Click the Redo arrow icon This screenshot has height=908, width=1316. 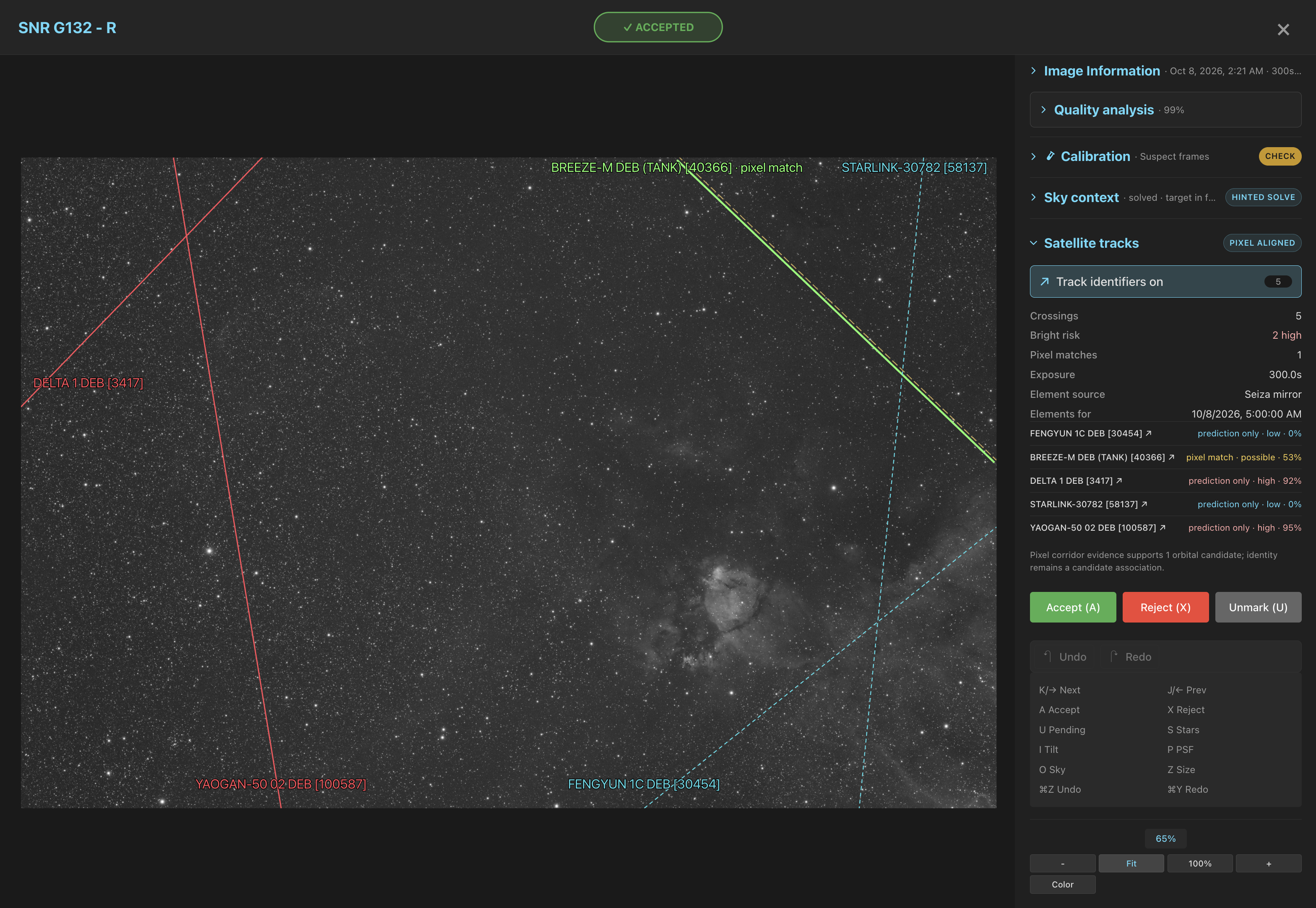[1114, 656]
